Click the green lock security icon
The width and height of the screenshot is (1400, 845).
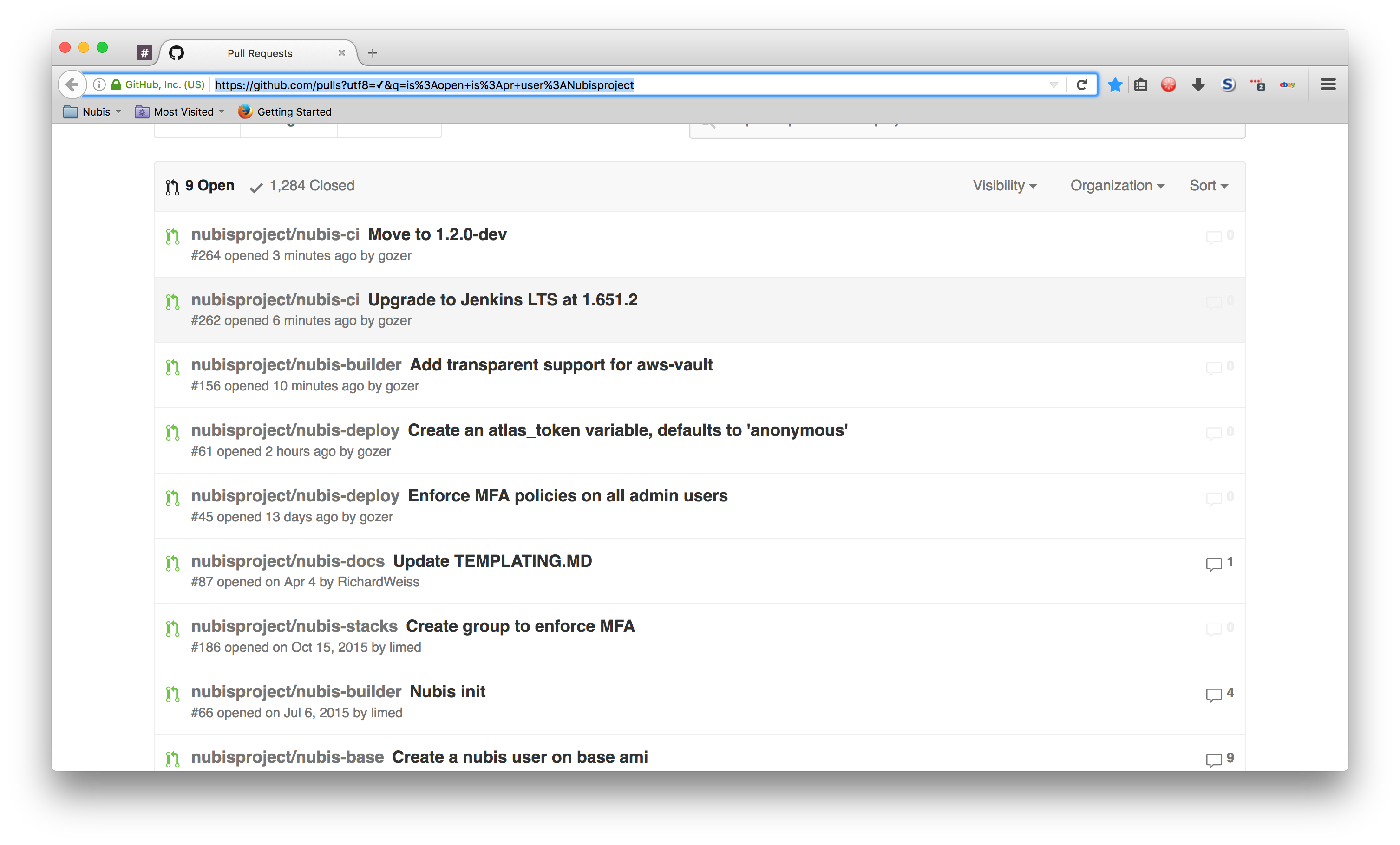(116, 84)
